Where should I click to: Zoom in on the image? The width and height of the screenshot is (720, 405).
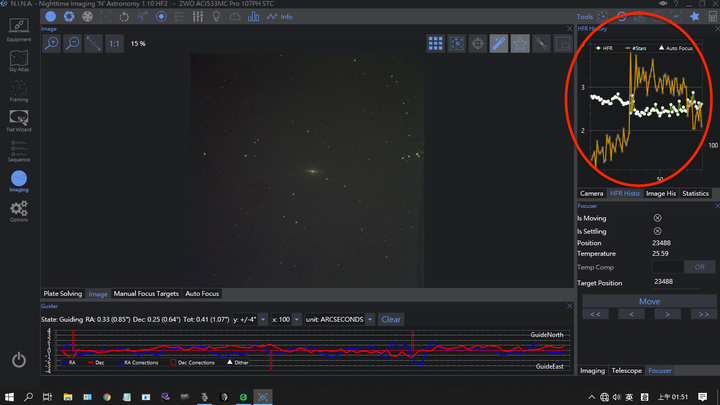(x=51, y=44)
